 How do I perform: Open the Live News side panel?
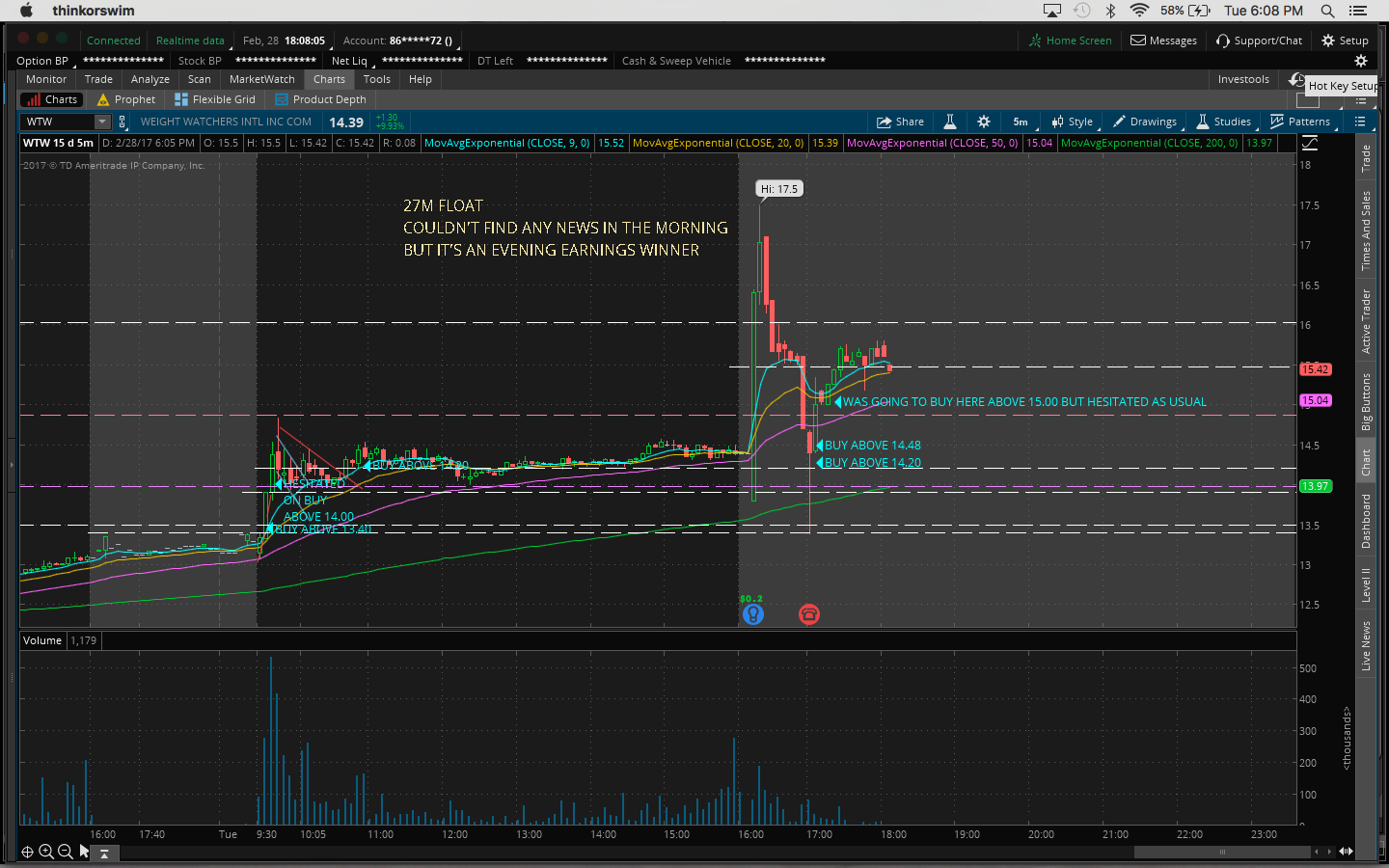(x=1366, y=646)
